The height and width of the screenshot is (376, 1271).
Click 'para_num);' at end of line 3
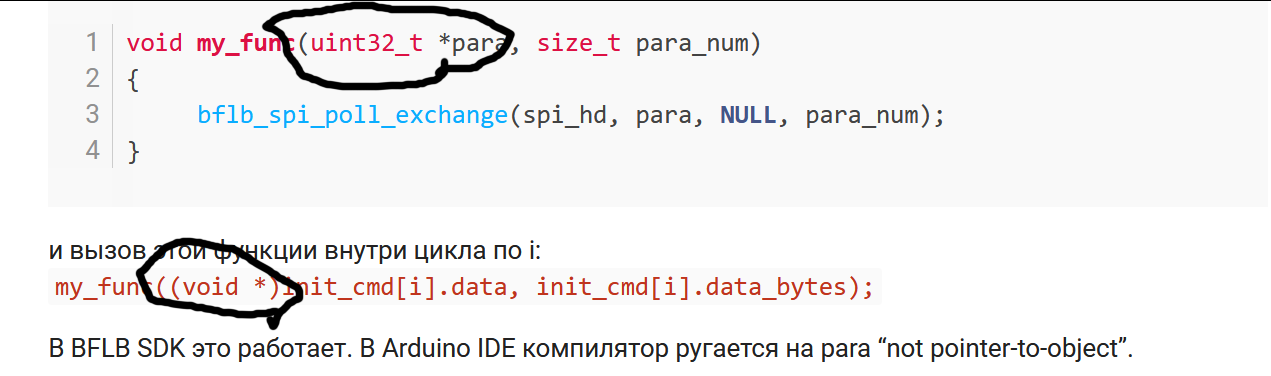874,116
